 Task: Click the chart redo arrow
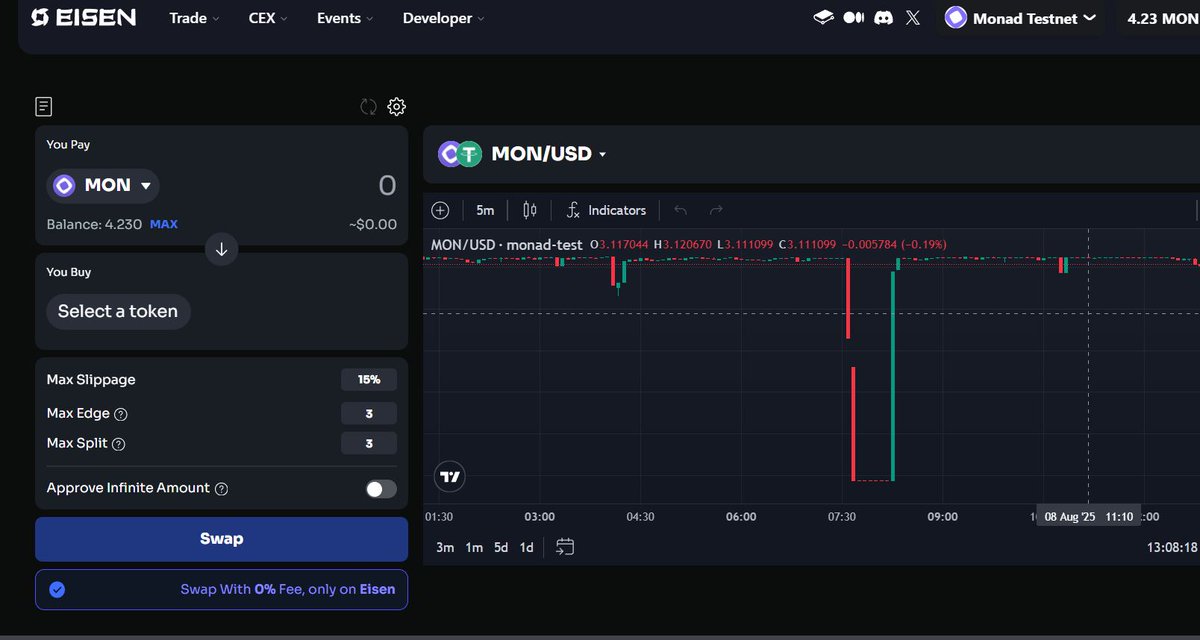point(716,210)
